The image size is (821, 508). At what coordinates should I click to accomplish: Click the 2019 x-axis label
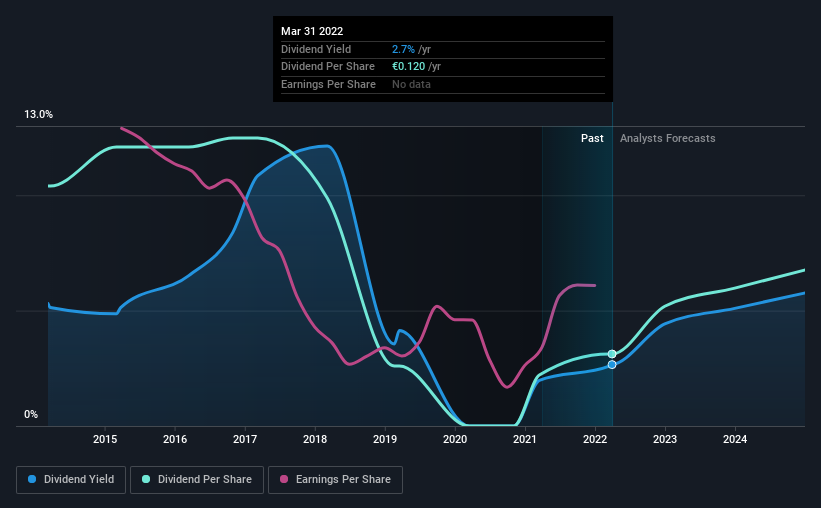tap(385, 439)
